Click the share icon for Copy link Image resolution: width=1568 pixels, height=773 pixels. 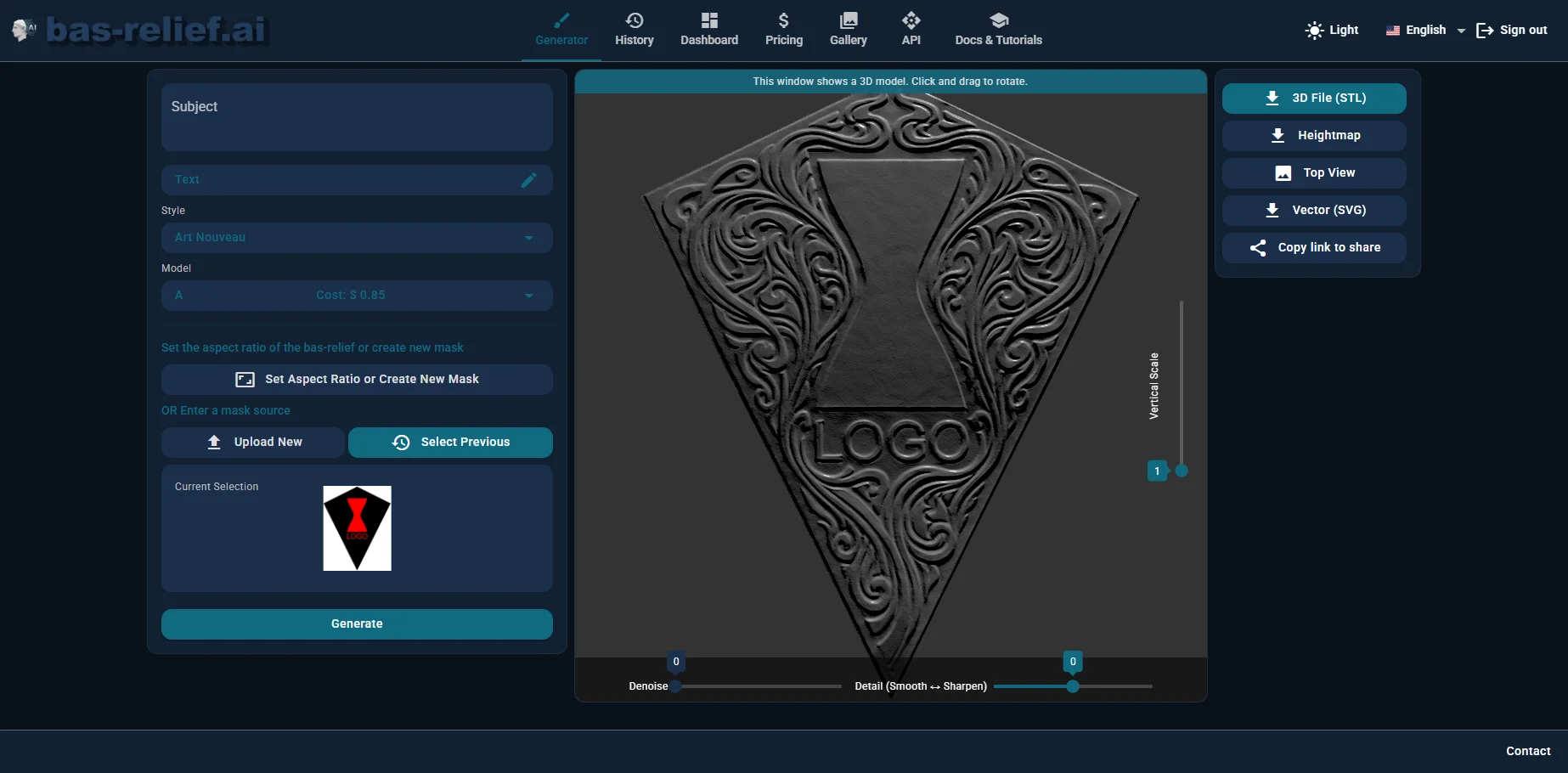pyautogui.click(x=1258, y=248)
